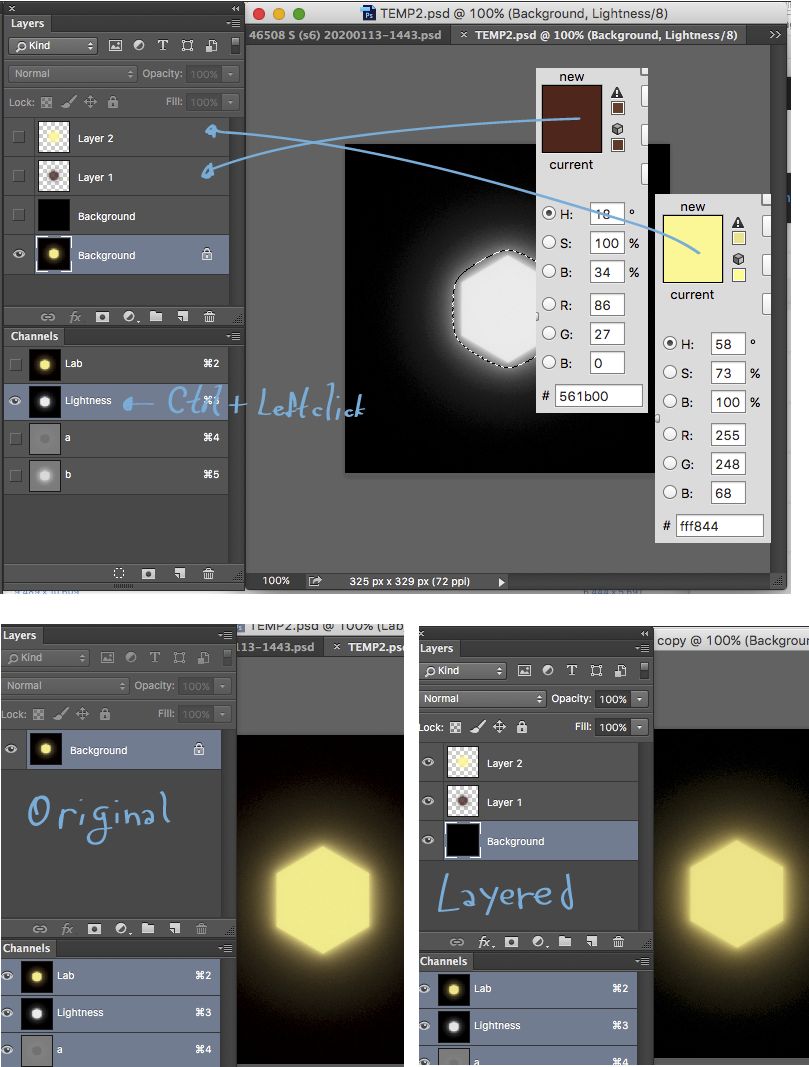Viewport: 809px width, 1067px height.
Task: Click pixel layer filter icon in top screenshot
Action: click(x=116, y=46)
